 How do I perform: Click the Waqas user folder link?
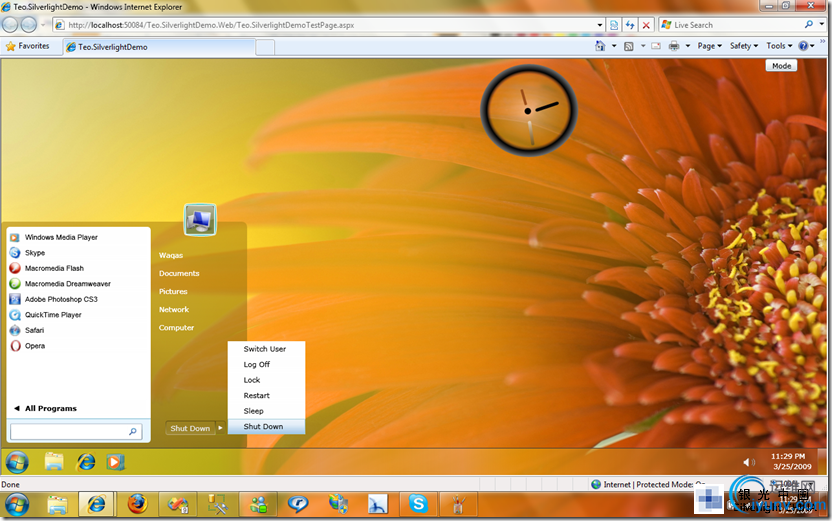click(x=171, y=255)
